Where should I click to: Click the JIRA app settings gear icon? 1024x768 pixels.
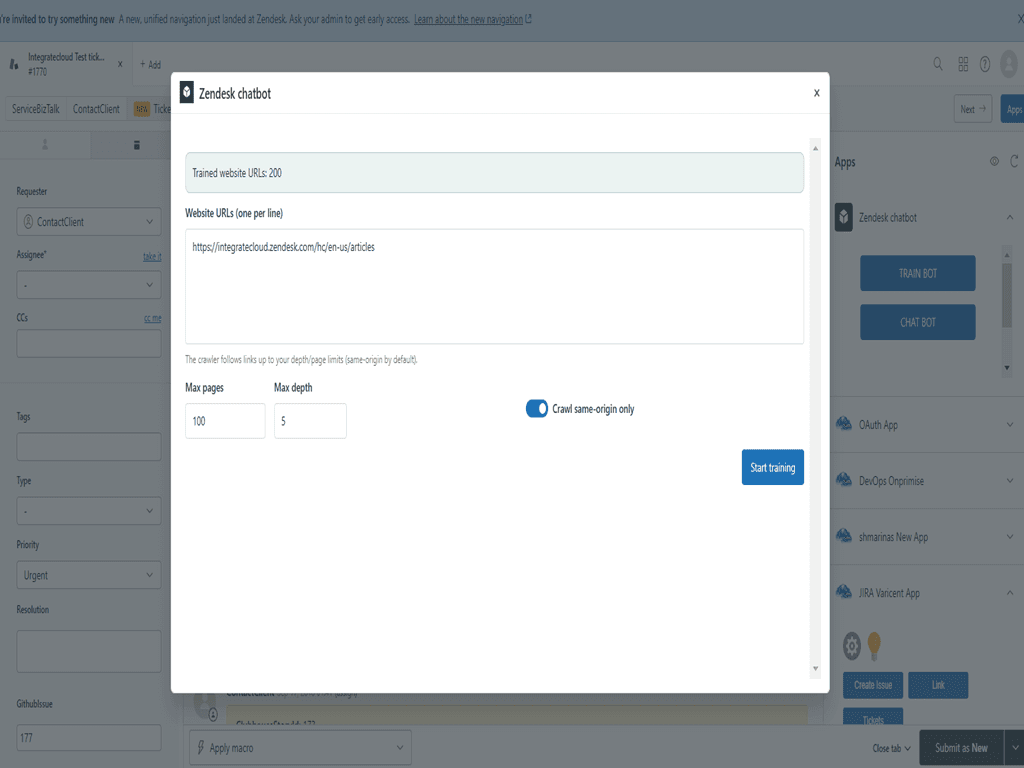coord(852,646)
